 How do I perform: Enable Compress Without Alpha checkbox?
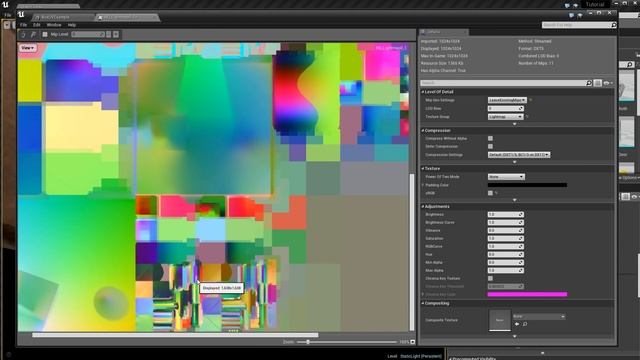click(x=490, y=139)
